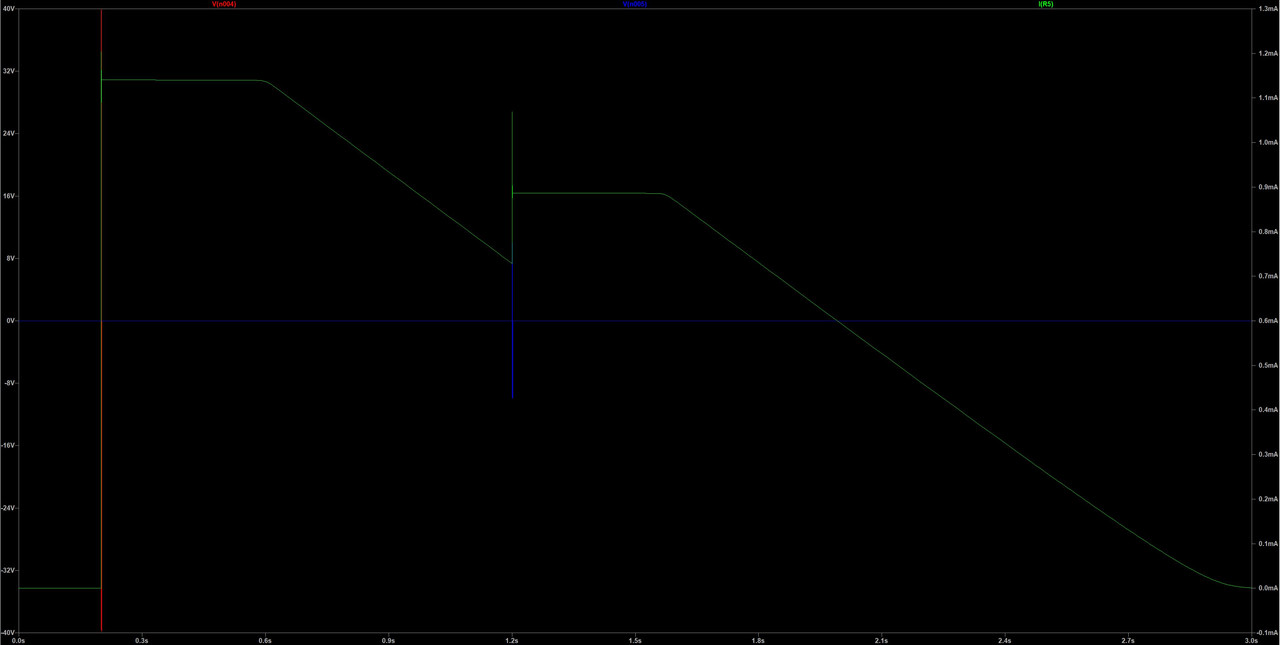
Task: Click the 0V left axis label
Action: point(11,321)
